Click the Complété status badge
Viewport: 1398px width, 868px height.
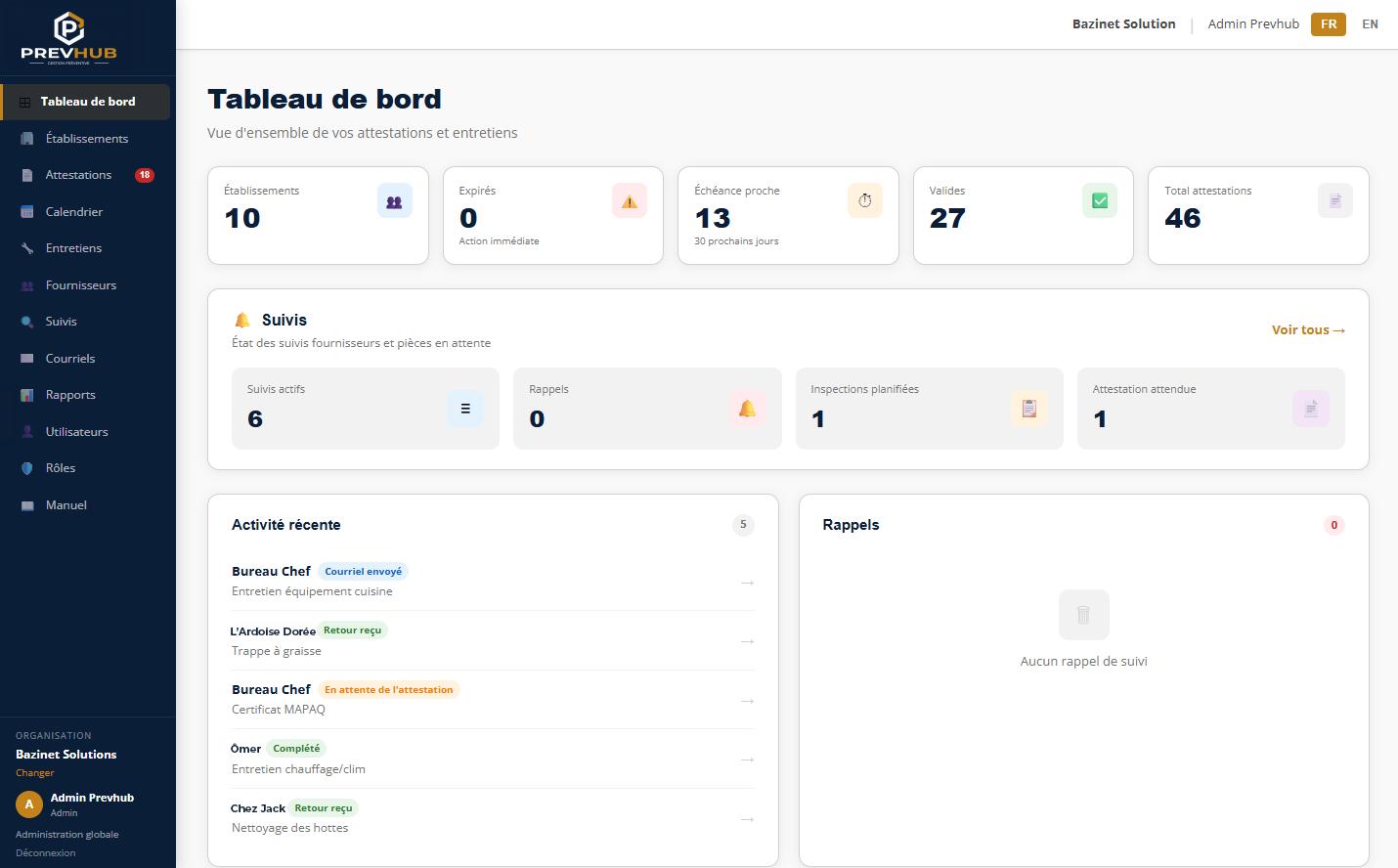tap(296, 749)
